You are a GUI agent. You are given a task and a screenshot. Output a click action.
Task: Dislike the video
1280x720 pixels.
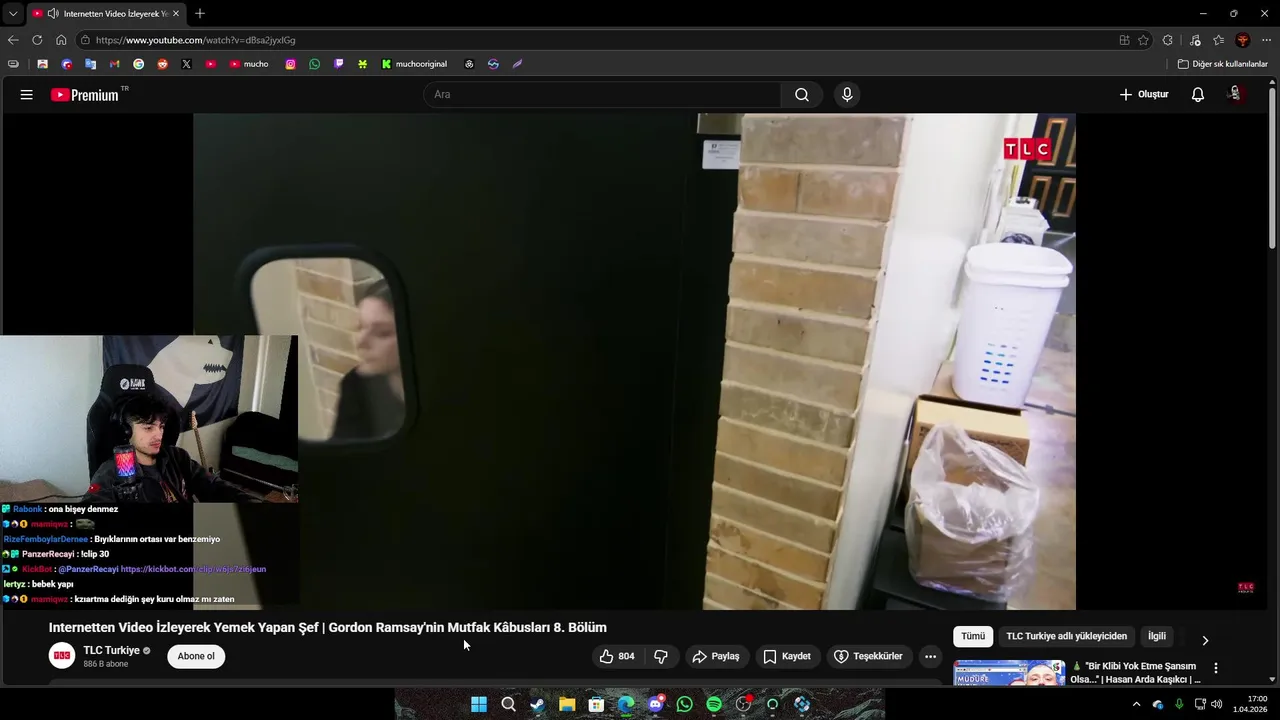[x=661, y=657]
